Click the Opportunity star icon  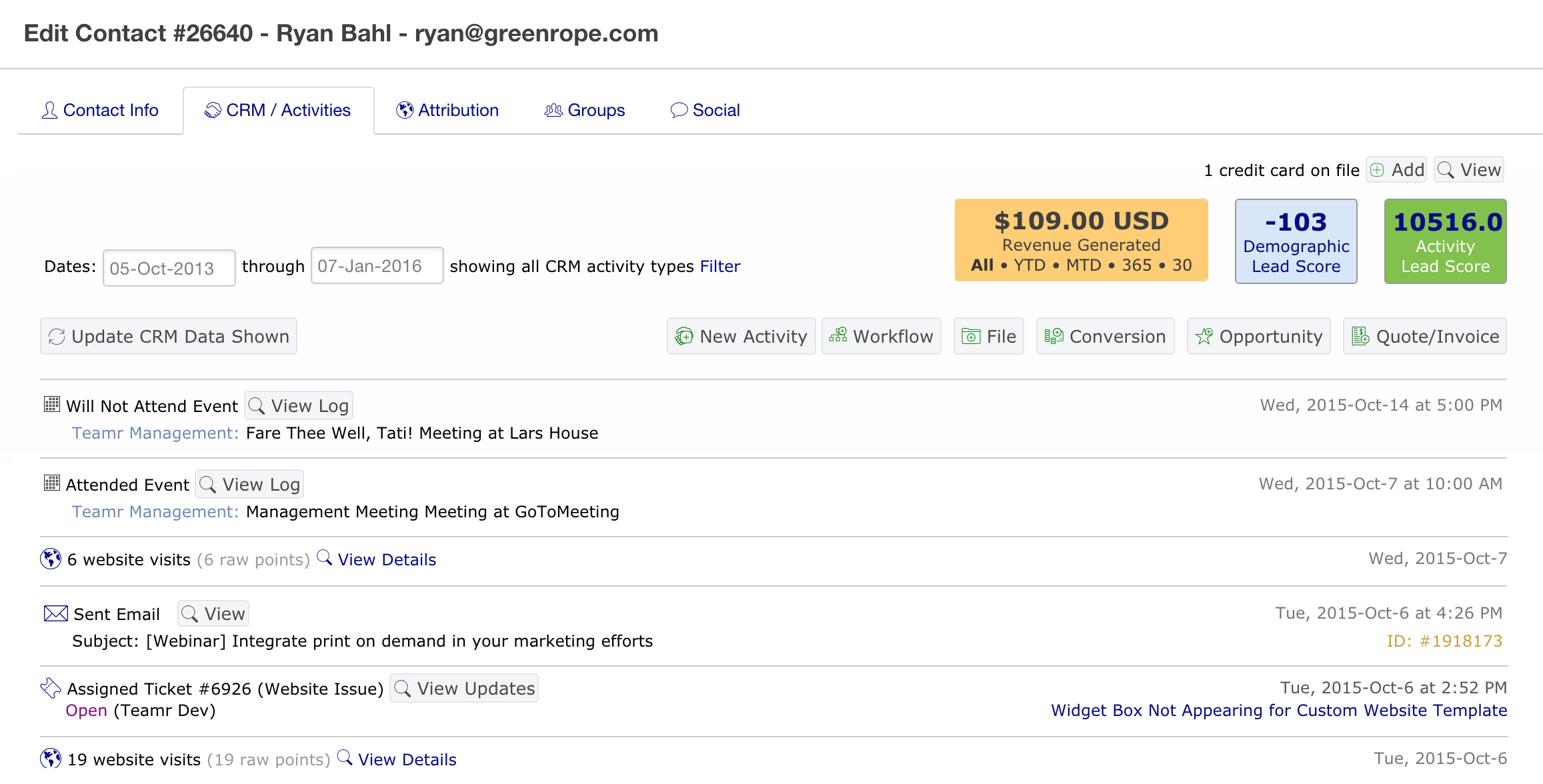(x=1204, y=336)
